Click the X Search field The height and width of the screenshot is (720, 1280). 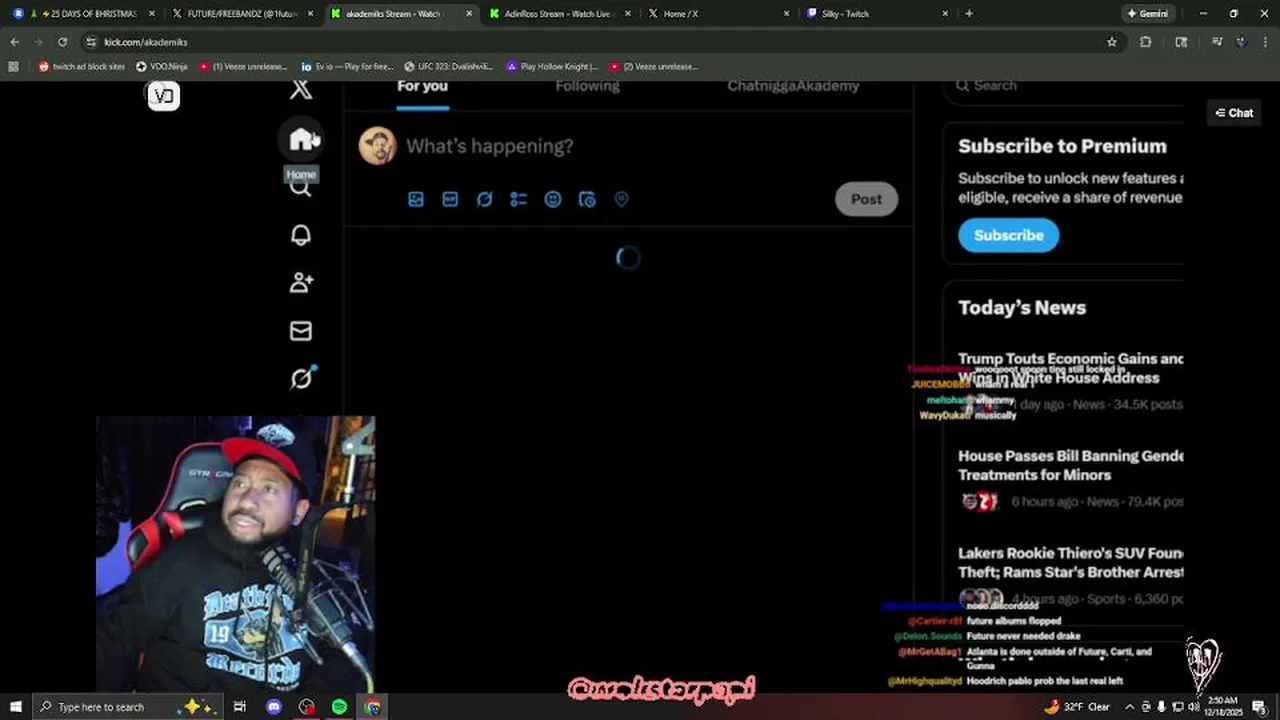click(x=1063, y=86)
